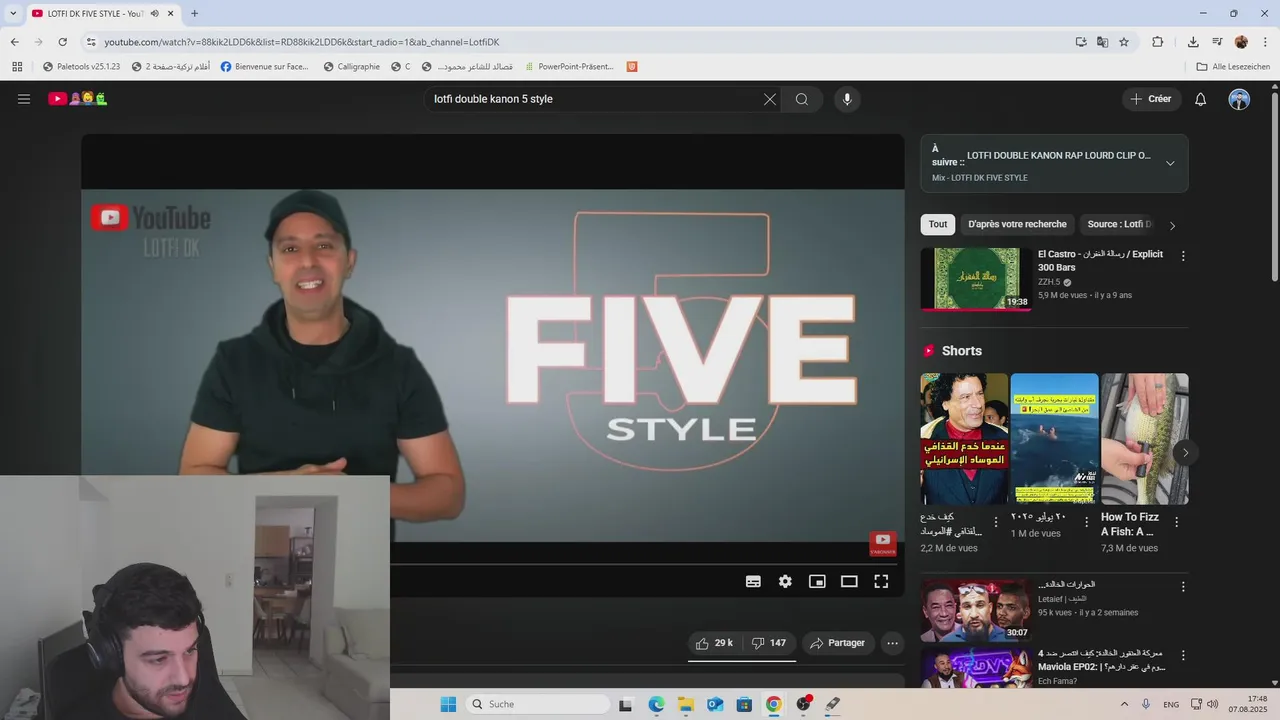The height and width of the screenshot is (720, 1280).
Task: Open the Calligraphie bookmark
Action: tap(352, 67)
